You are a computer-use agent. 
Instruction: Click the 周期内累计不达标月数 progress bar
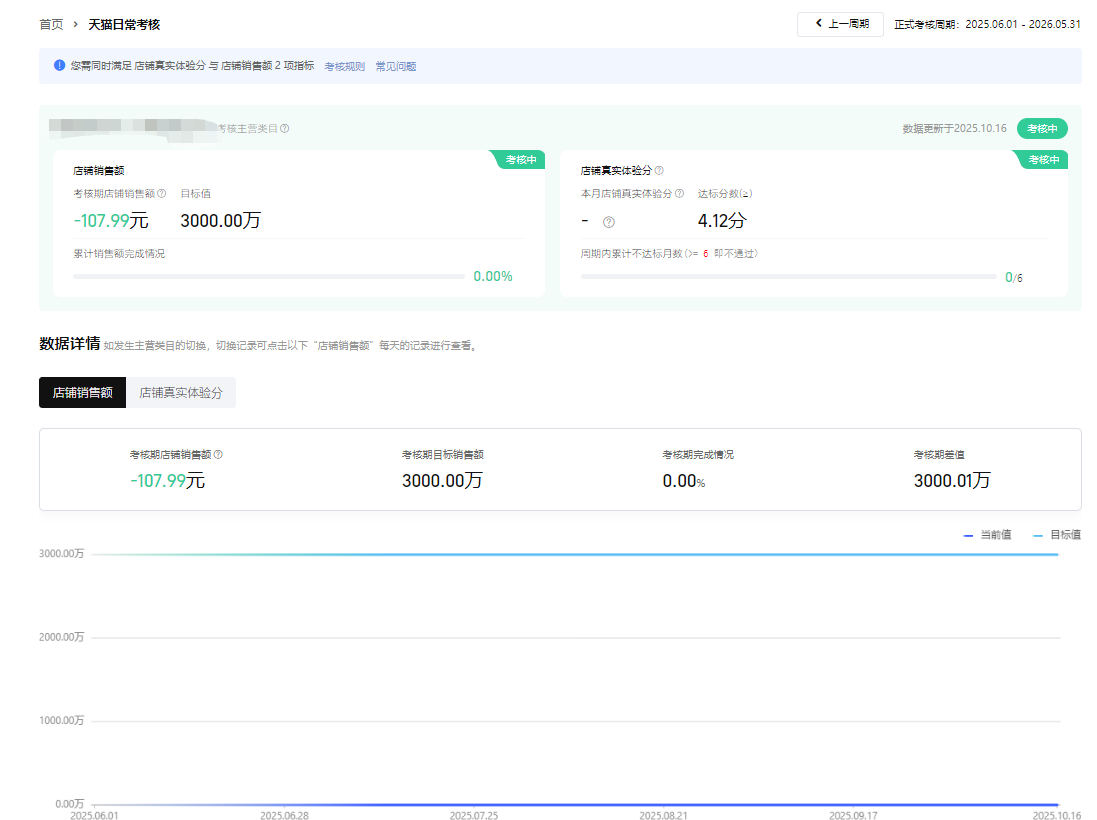pos(788,277)
